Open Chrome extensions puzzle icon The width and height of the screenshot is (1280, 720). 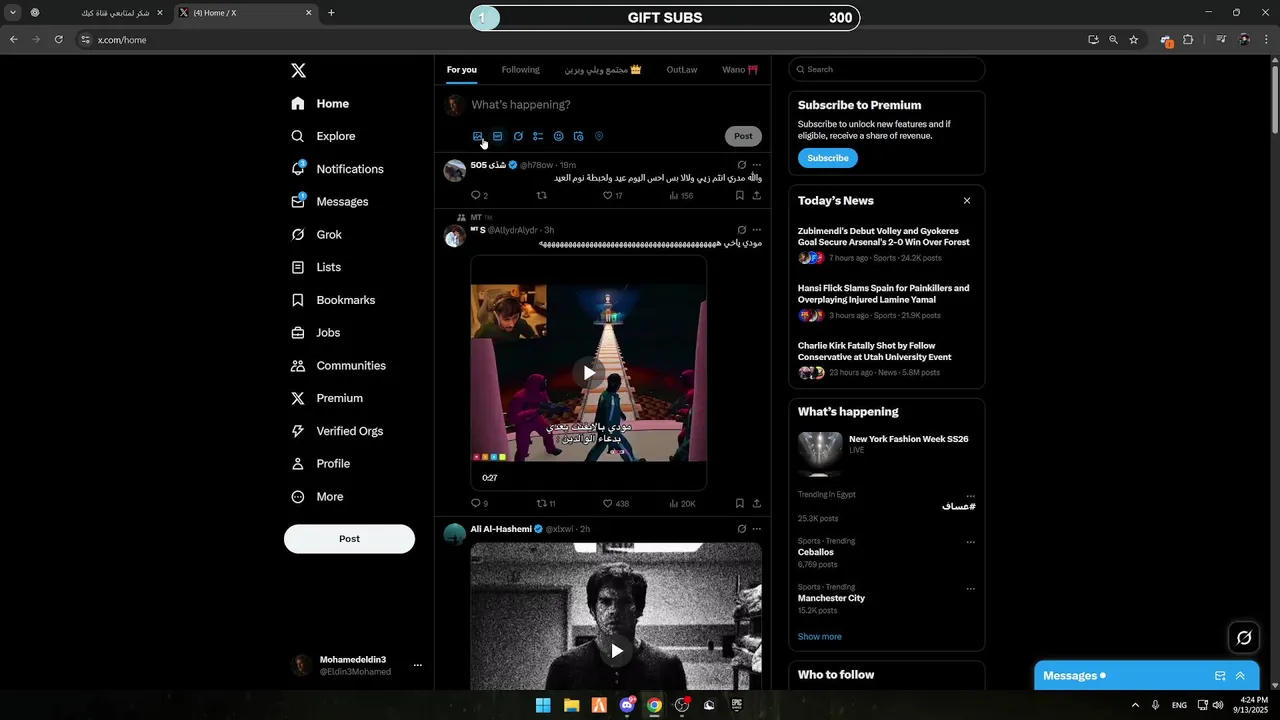tap(1188, 40)
